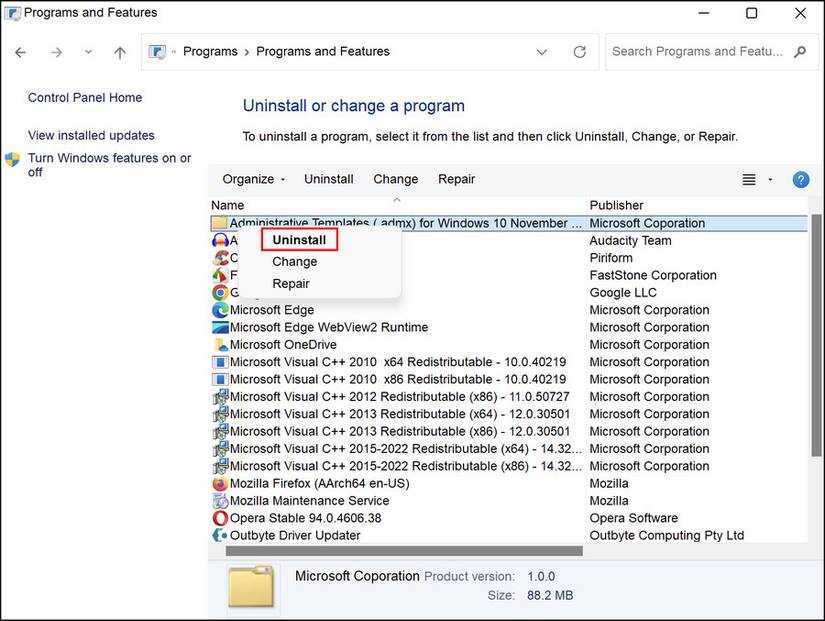Expand the address bar history dropdown
The image size is (825, 621).
click(x=541, y=51)
